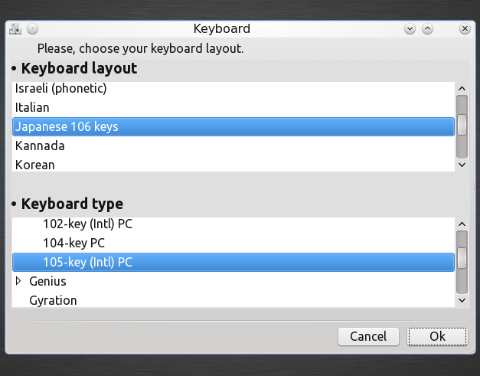Minimize window with down-chevron title button
This screenshot has height=376, width=480.
click(410, 29)
